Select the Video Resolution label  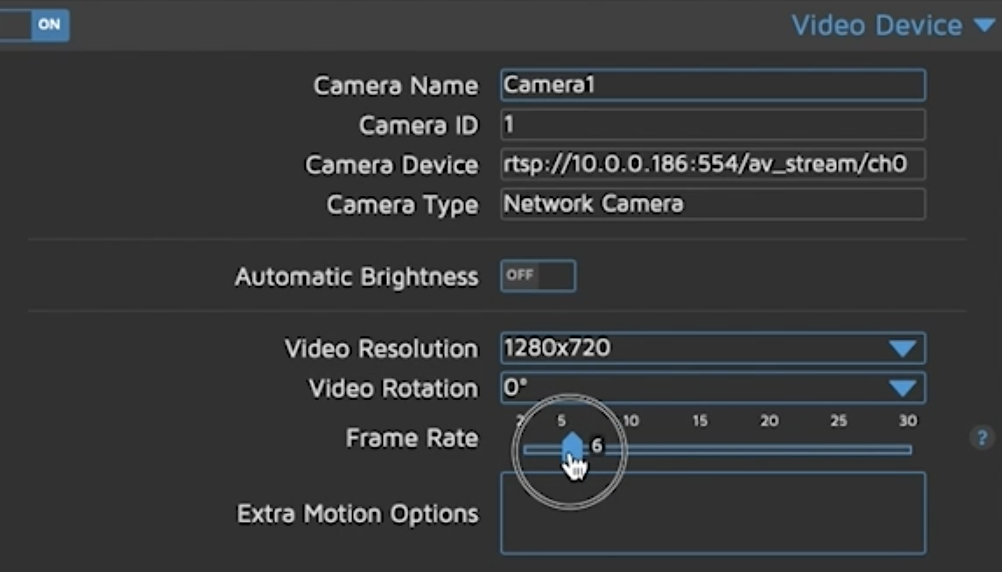click(x=382, y=349)
